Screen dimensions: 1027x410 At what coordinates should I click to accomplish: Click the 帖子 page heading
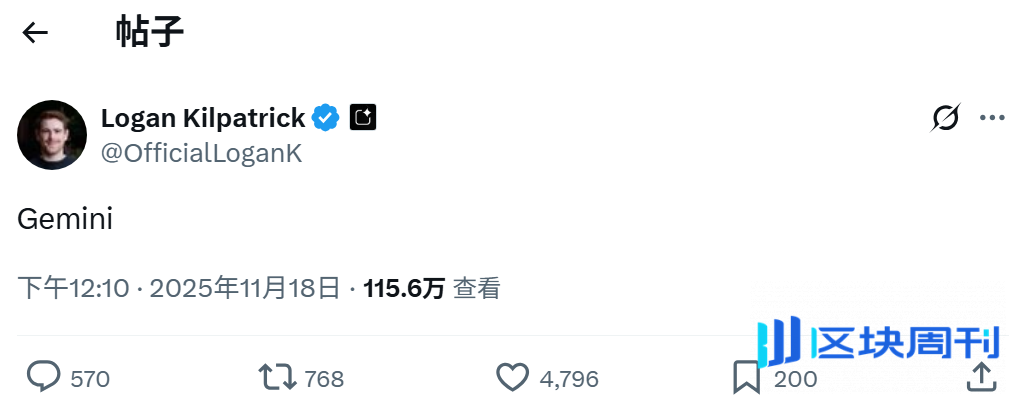149,33
